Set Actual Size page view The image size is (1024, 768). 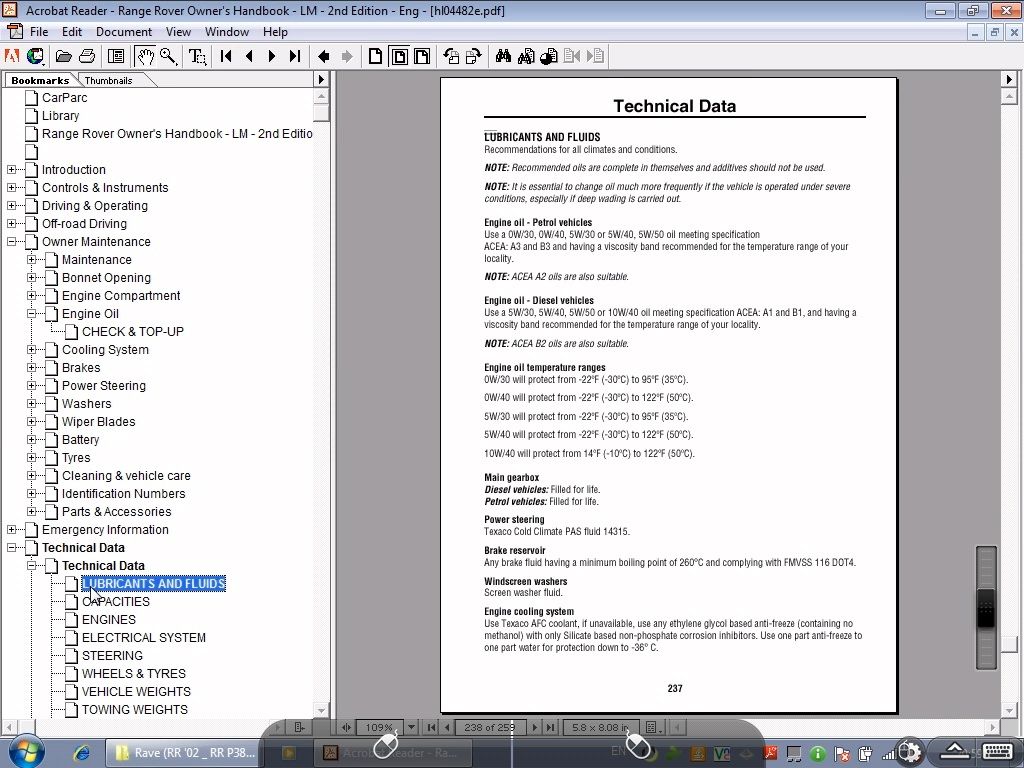[376, 56]
